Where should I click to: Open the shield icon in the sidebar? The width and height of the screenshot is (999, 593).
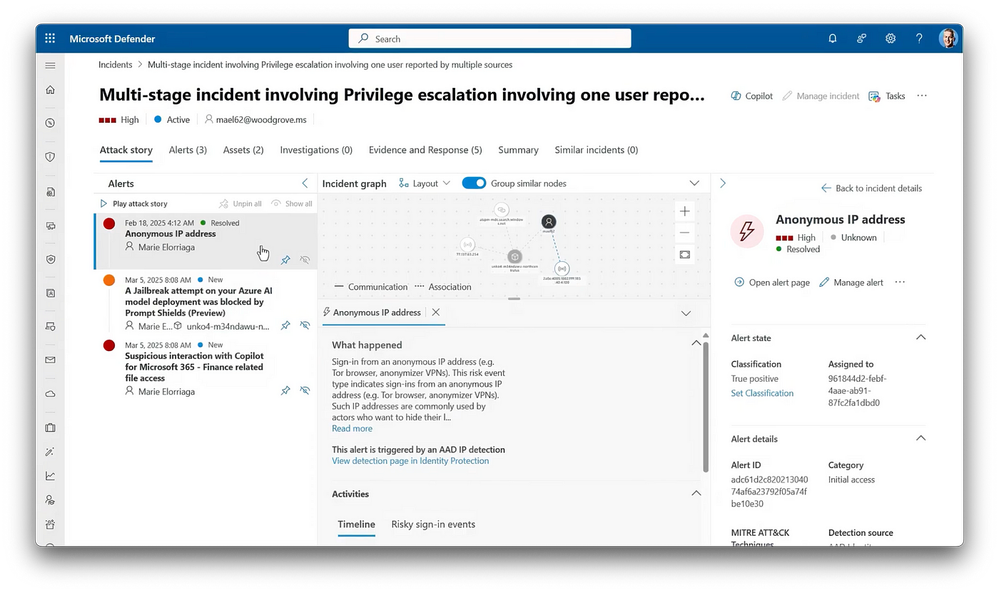point(50,157)
